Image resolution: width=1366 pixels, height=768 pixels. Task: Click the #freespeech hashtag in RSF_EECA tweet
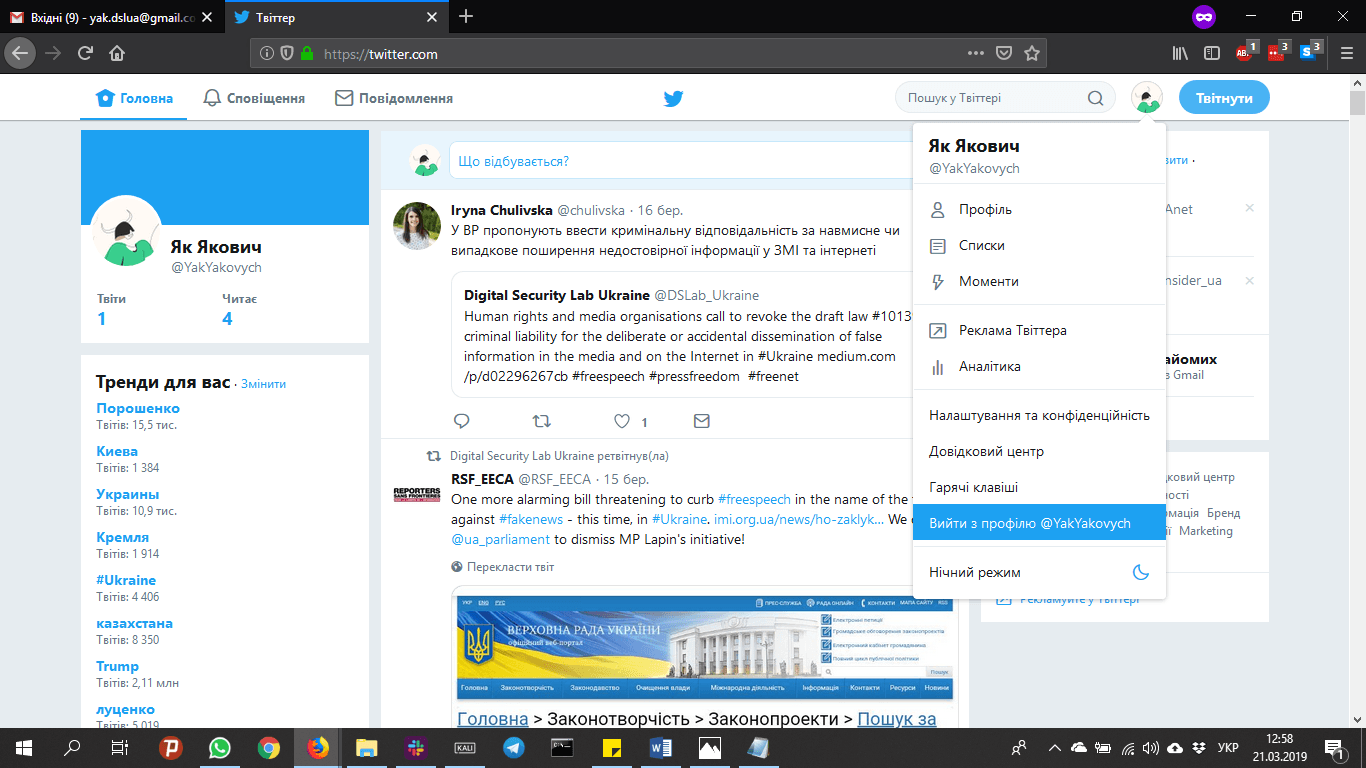[x=755, y=499]
